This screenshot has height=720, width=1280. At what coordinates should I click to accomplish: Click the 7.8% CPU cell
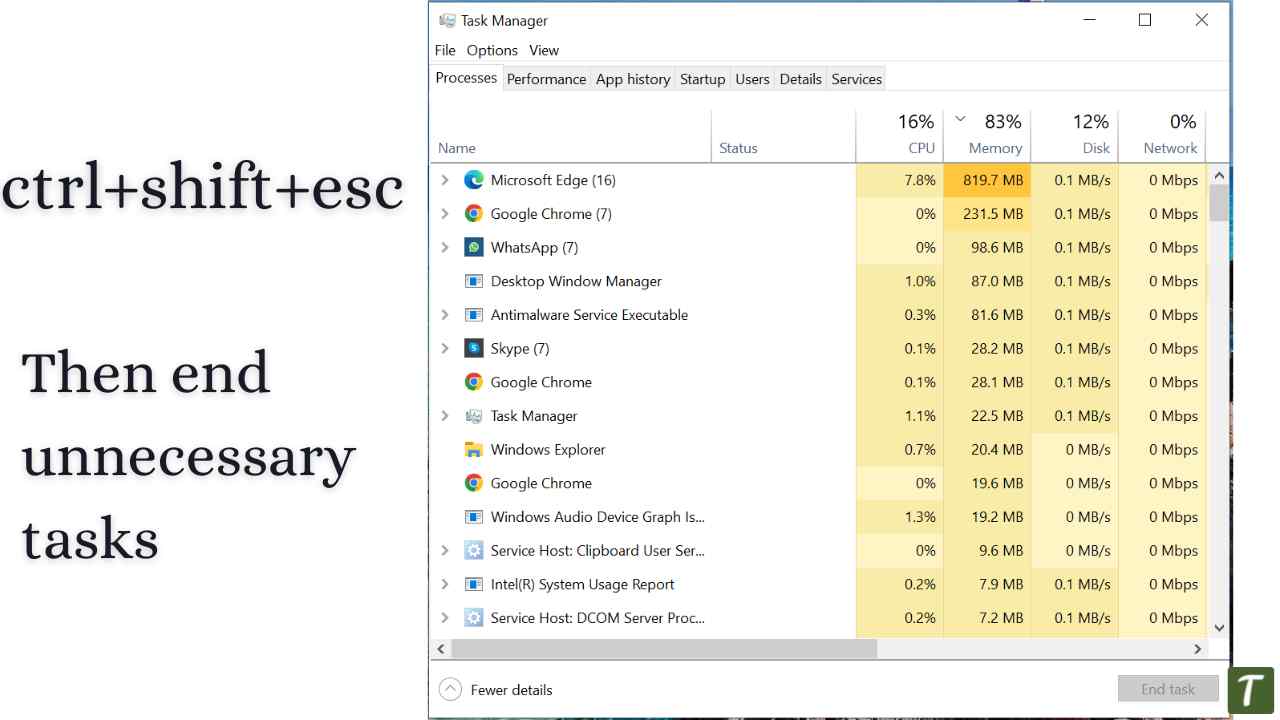pos(900,180)
